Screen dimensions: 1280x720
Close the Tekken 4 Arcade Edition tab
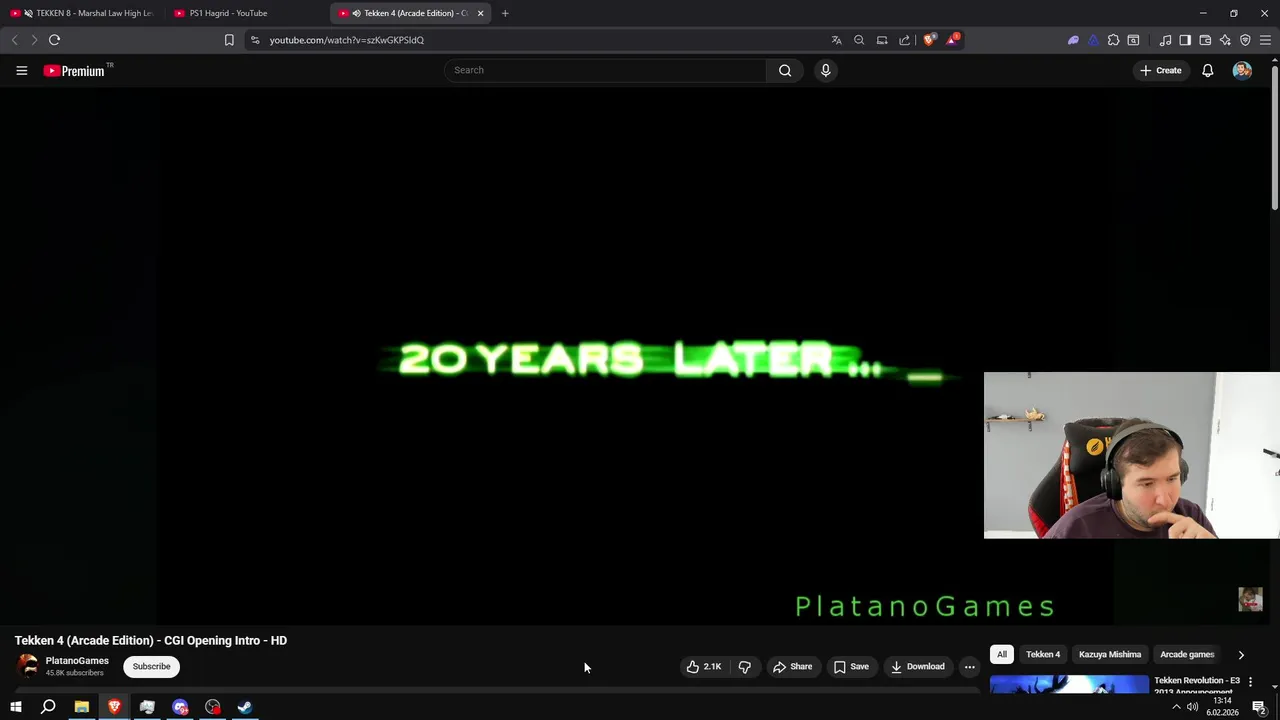click(x=480, y=13)
